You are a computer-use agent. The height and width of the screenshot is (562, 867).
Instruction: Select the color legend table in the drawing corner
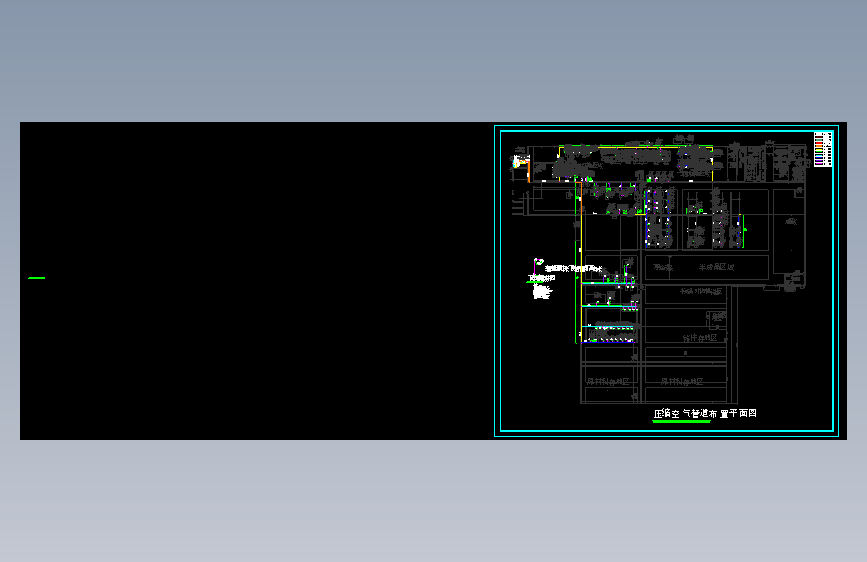click(823, 149)
